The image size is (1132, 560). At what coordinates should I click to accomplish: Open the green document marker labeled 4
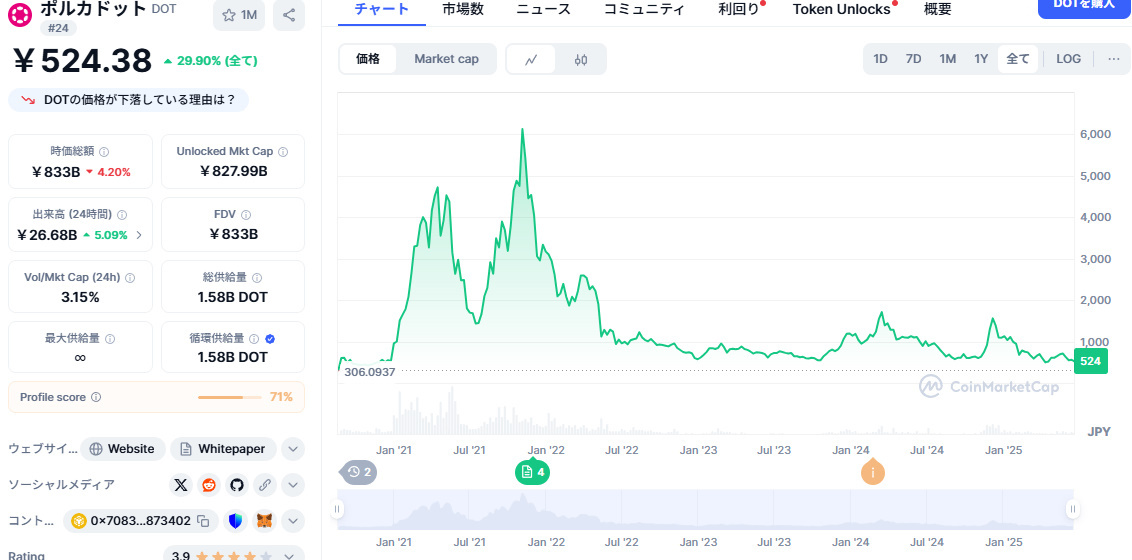tap(533, 473)
